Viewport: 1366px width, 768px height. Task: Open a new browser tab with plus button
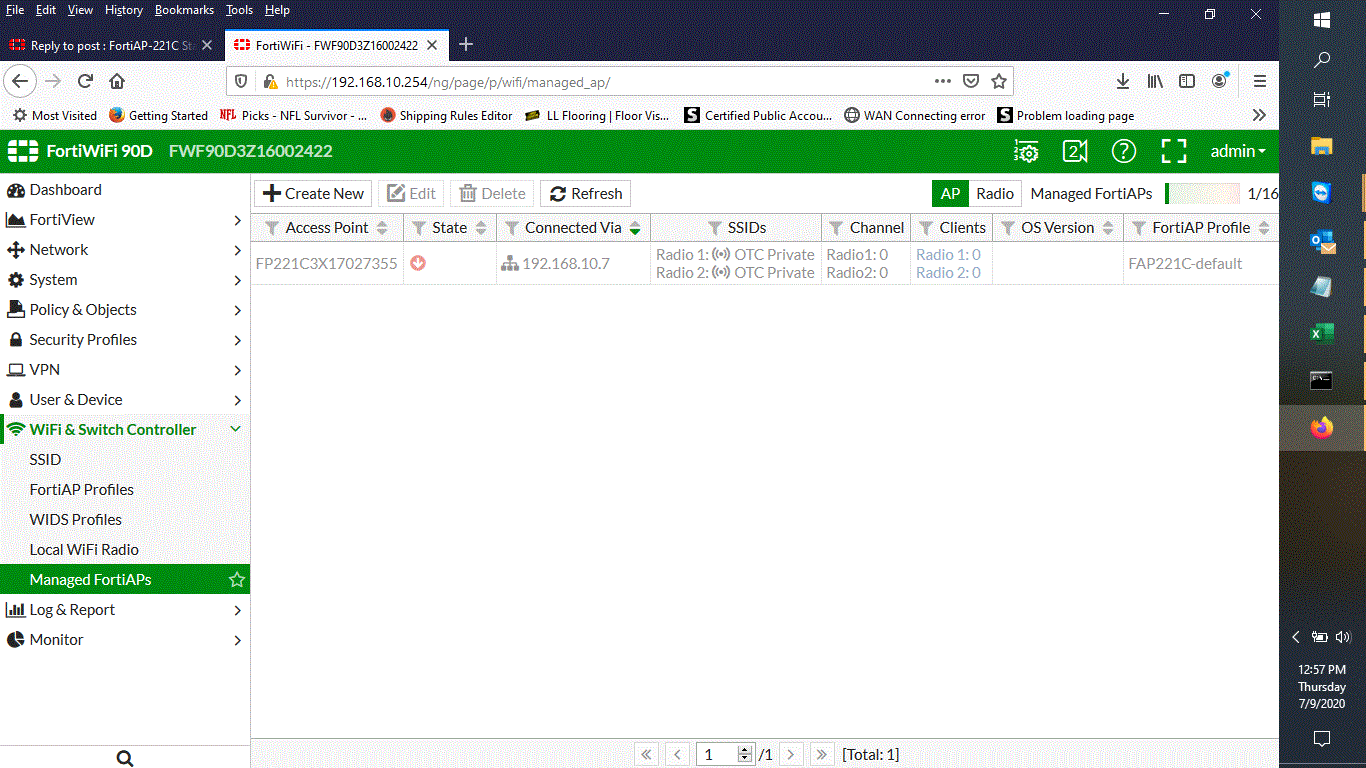tap(465, 44)
